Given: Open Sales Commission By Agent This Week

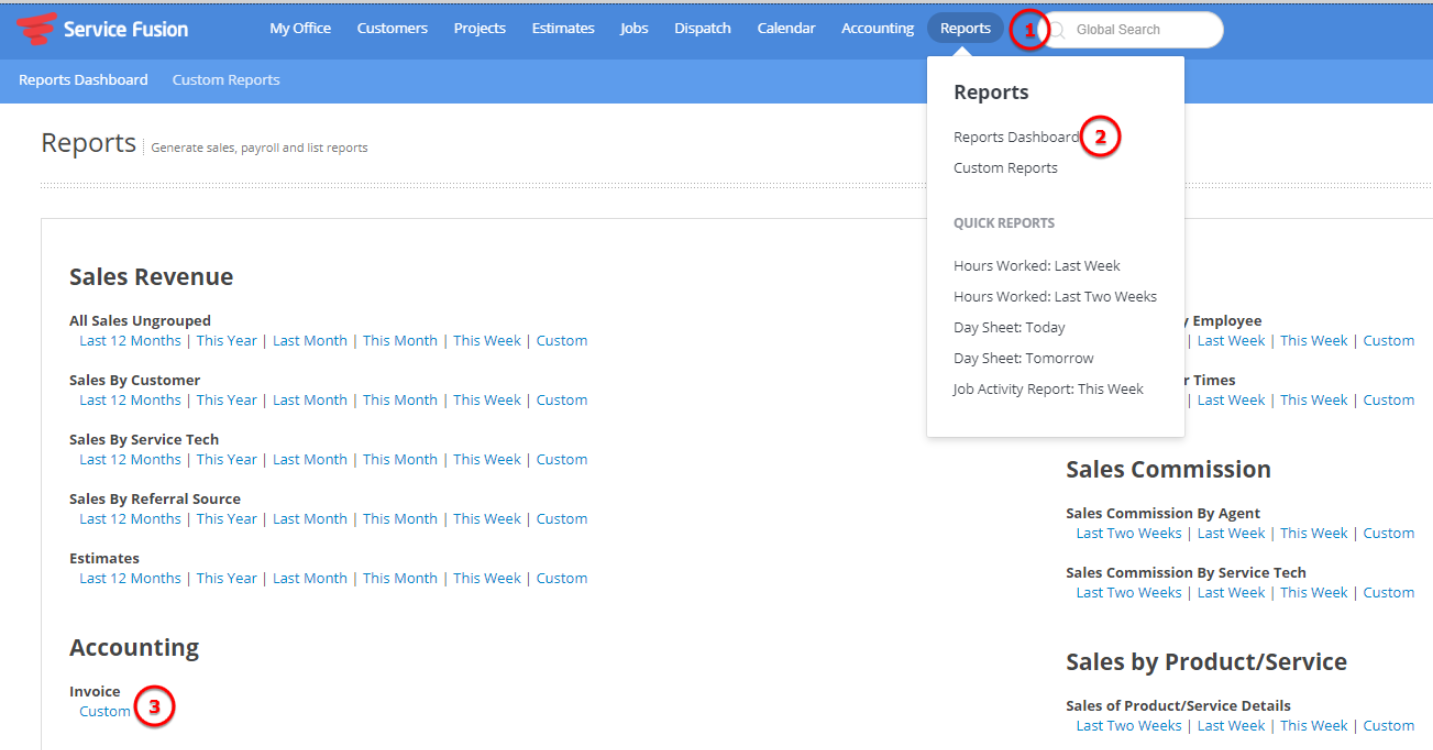Looking at the screenshot, I should tap(1314, 534).
